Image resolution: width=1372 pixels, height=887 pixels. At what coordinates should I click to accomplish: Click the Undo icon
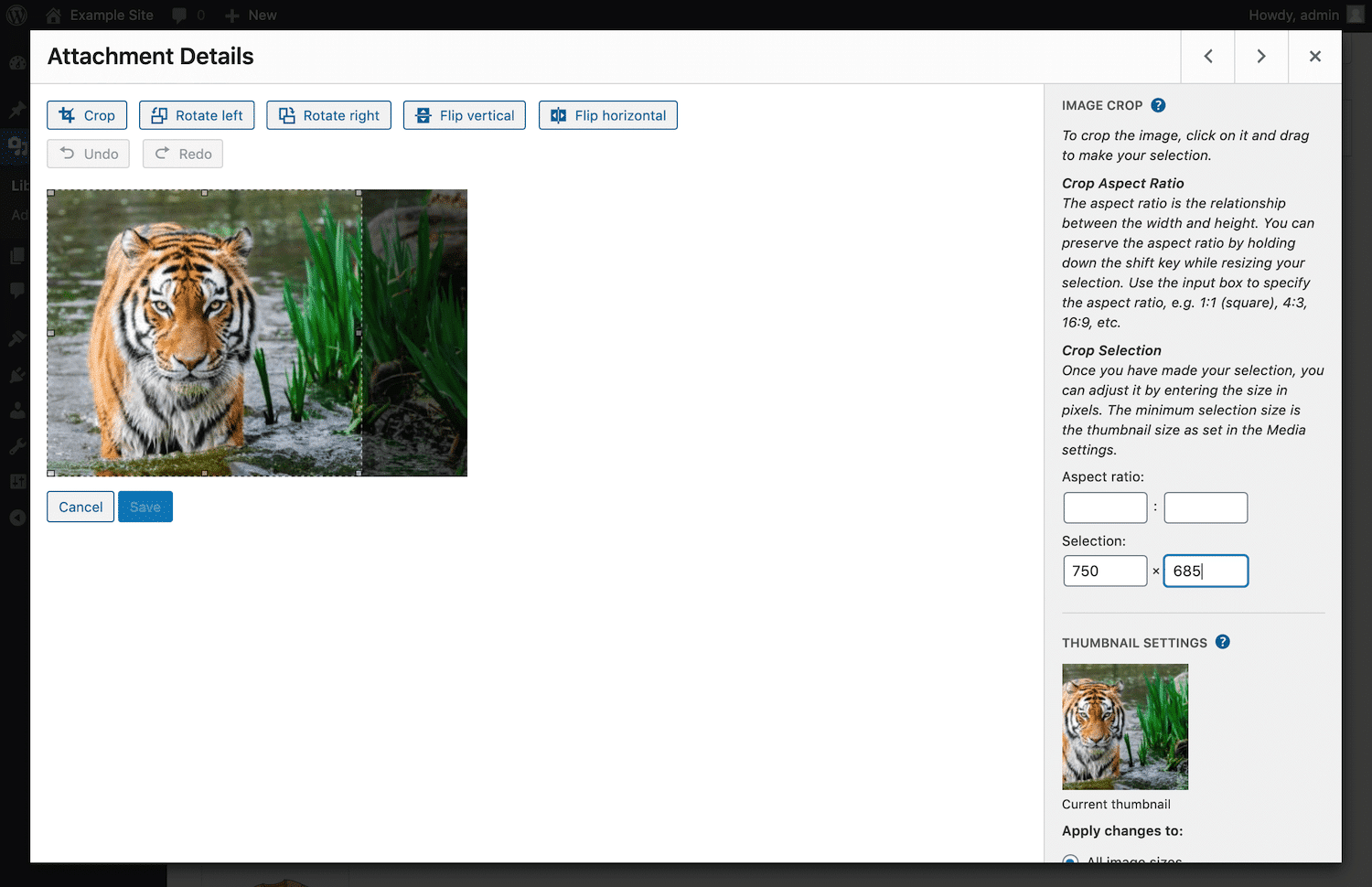point(87,153)
